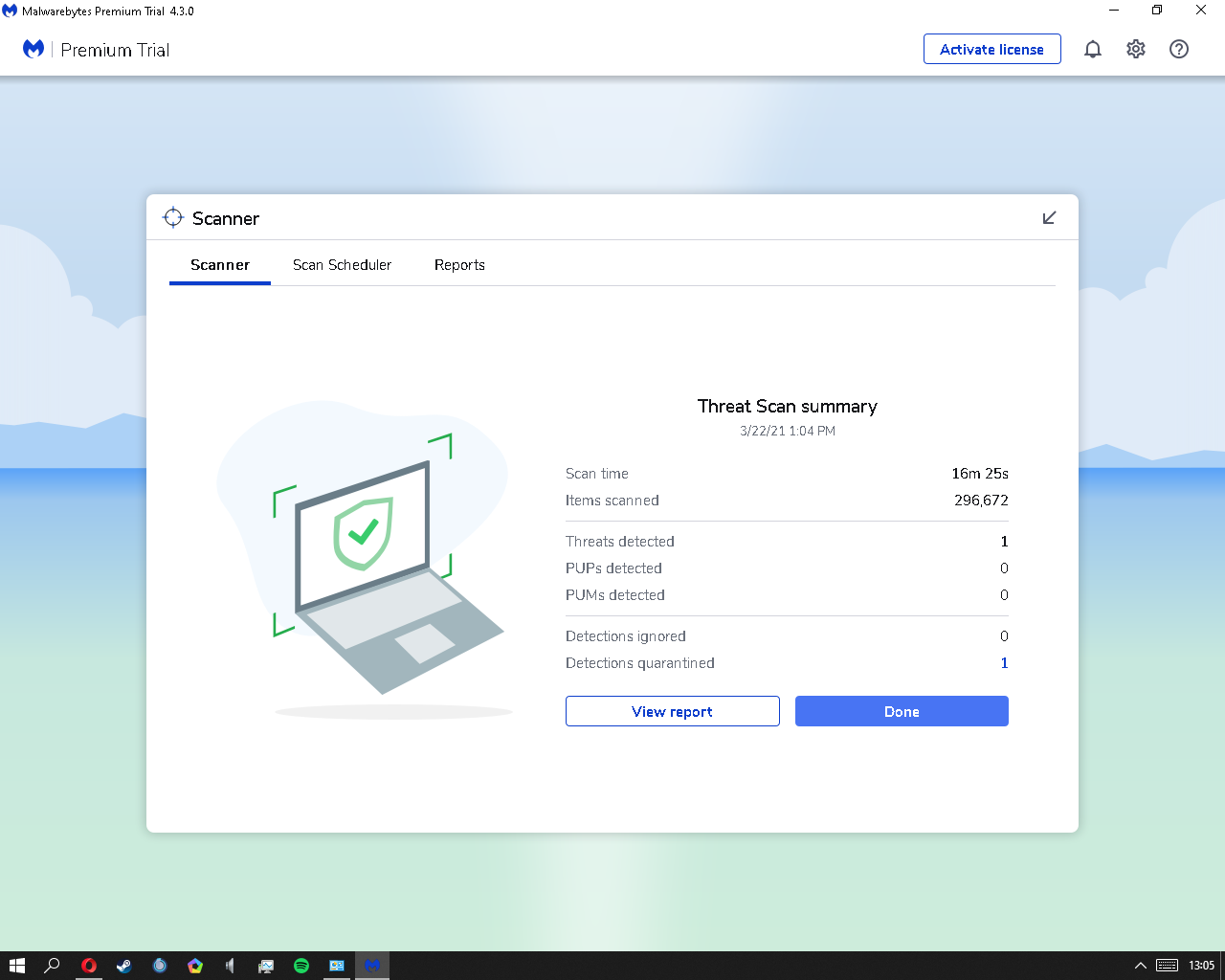Click the Detections quarantined count link
The width and height of the screenshot is (1225, 980).
(x=1004, y=663)
